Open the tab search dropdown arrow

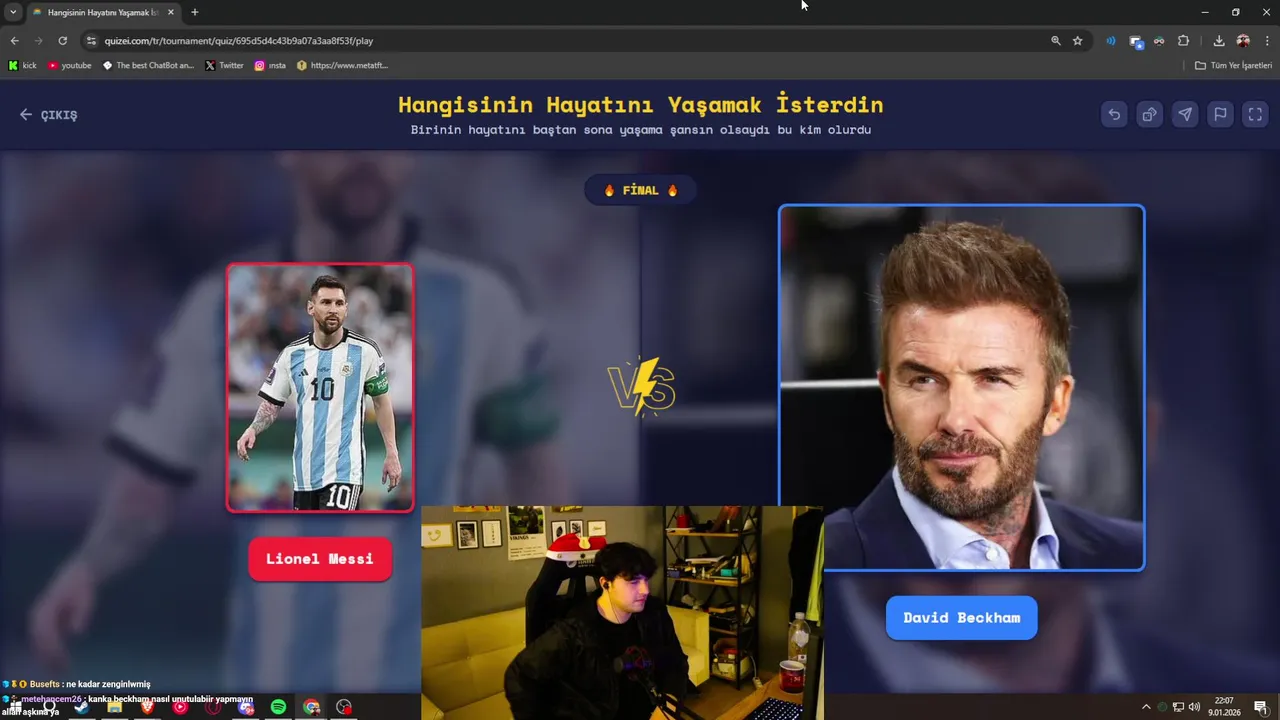[13, 12]
